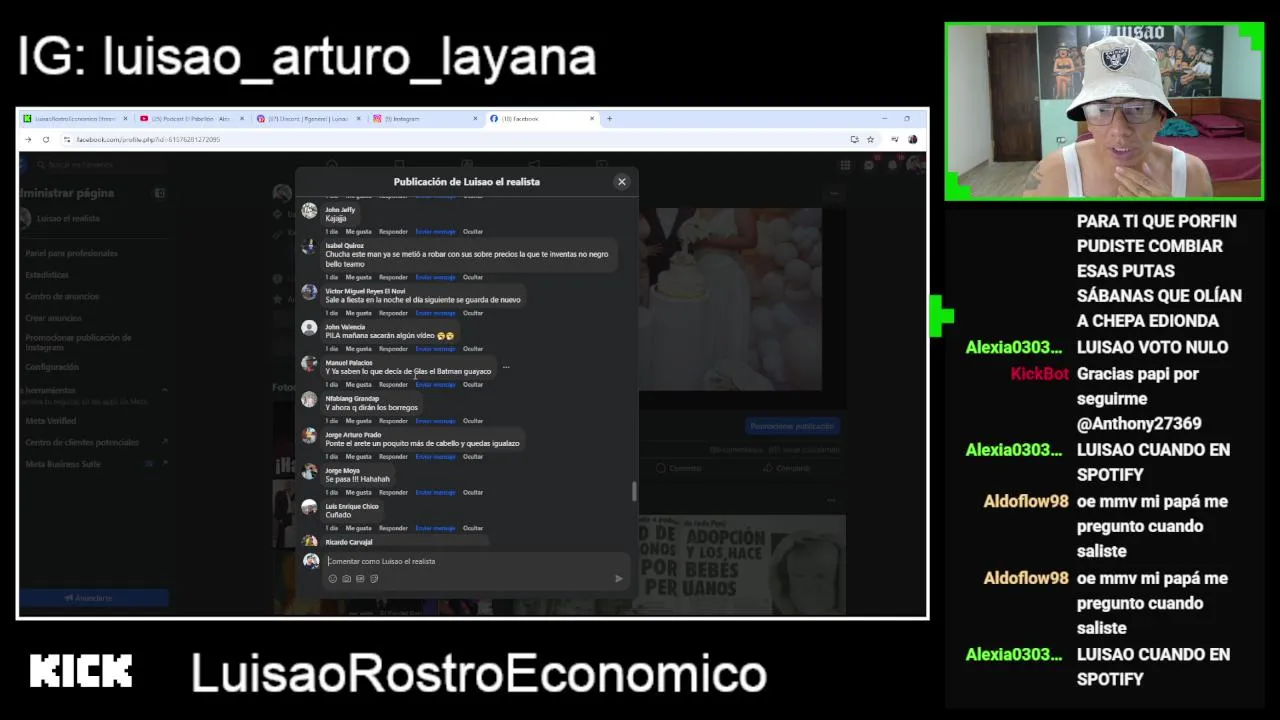Click Responder under Isabel Quiroz's comment
The width and height of the screenshot is (1280, 720).
(393, 277)
